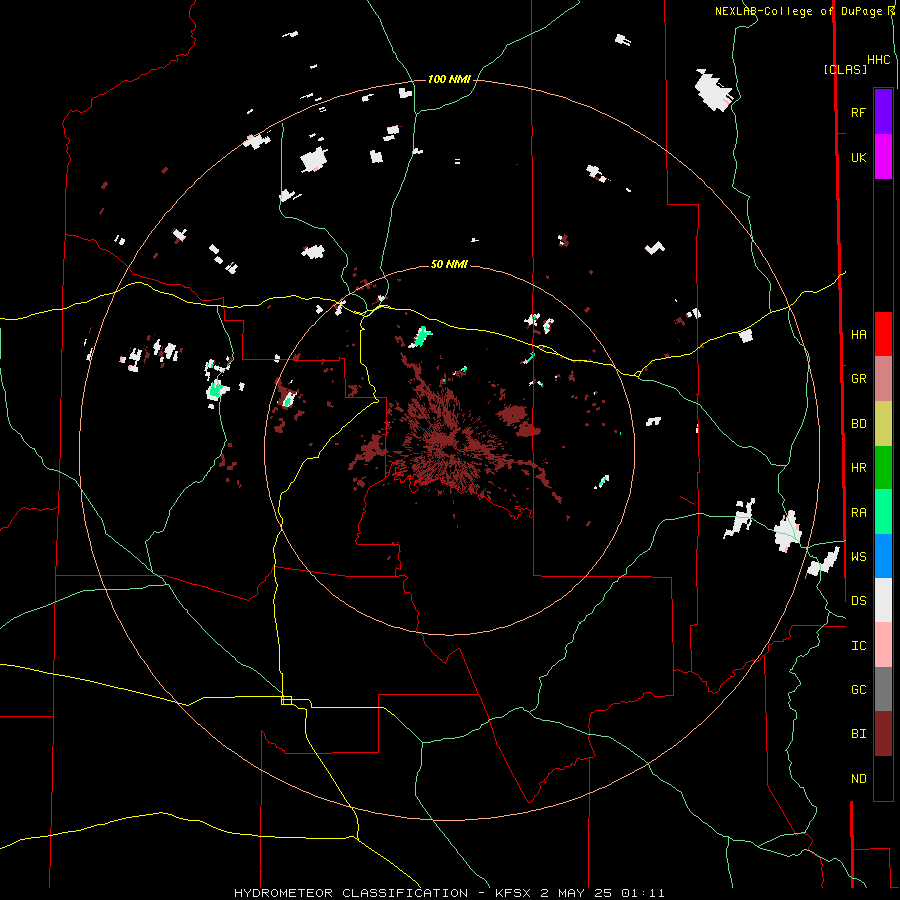Pick the HR green legend swatch
This screenshot has width=900, height=900.
[x=883, y=468]
